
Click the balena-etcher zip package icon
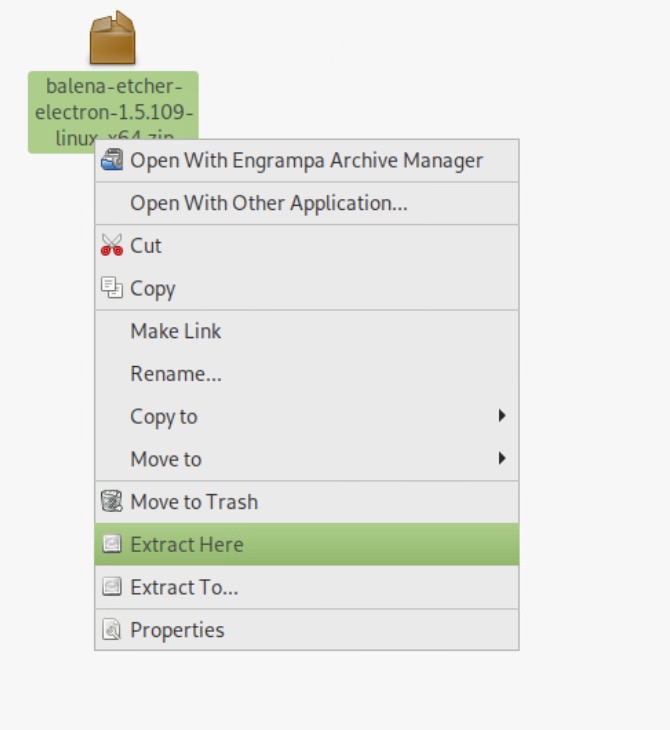(x=112, y=39)
